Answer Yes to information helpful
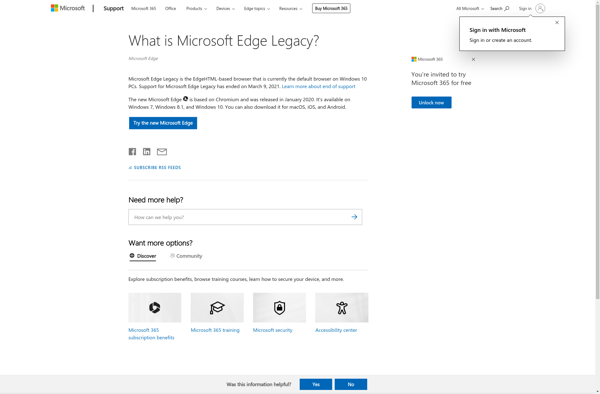Image resolution: width=600 pixels, height=394 pixels. [316, 384]
